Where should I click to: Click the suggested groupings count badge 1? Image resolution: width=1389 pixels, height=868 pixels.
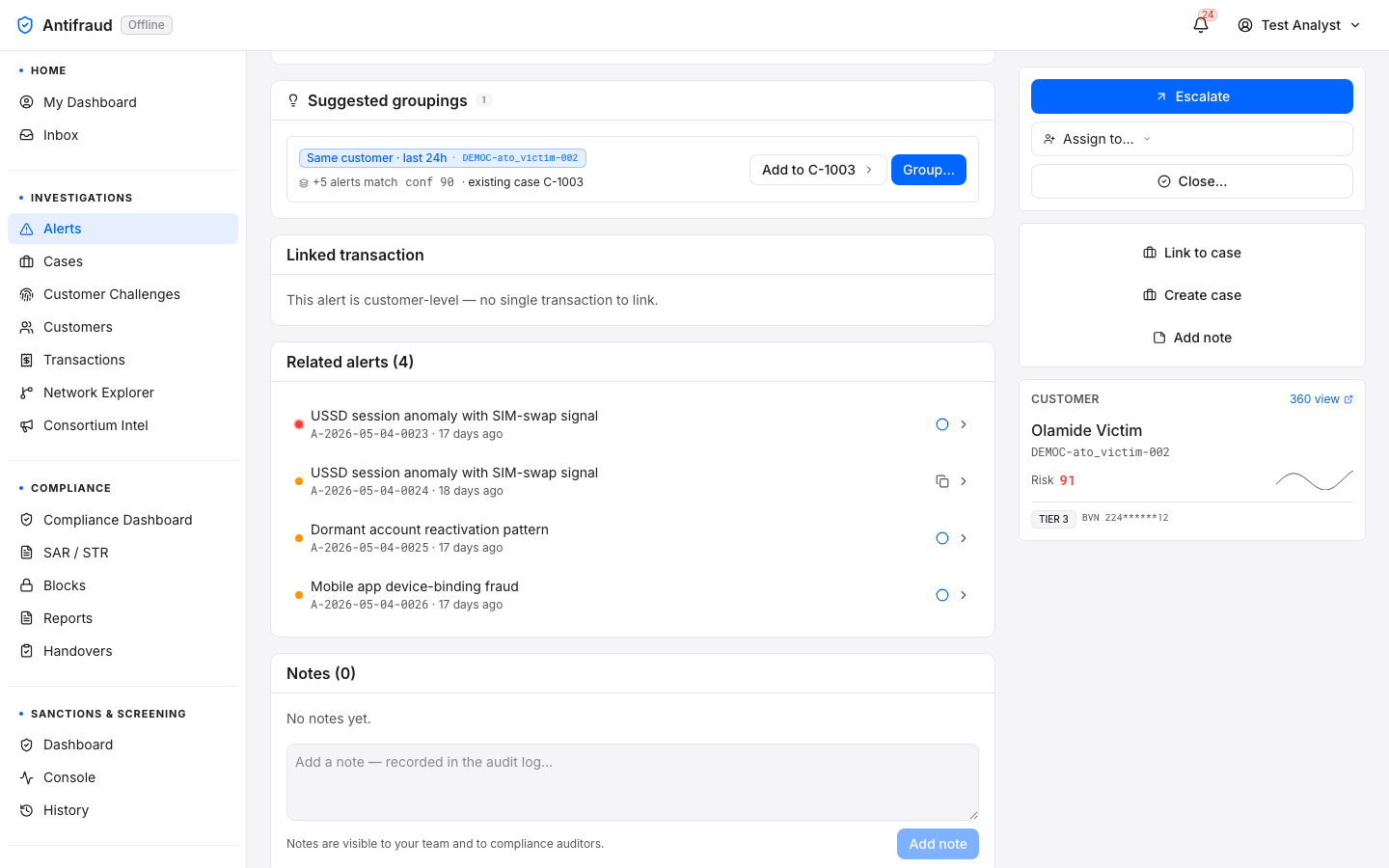pyautogui.click(x=484, y=100)
